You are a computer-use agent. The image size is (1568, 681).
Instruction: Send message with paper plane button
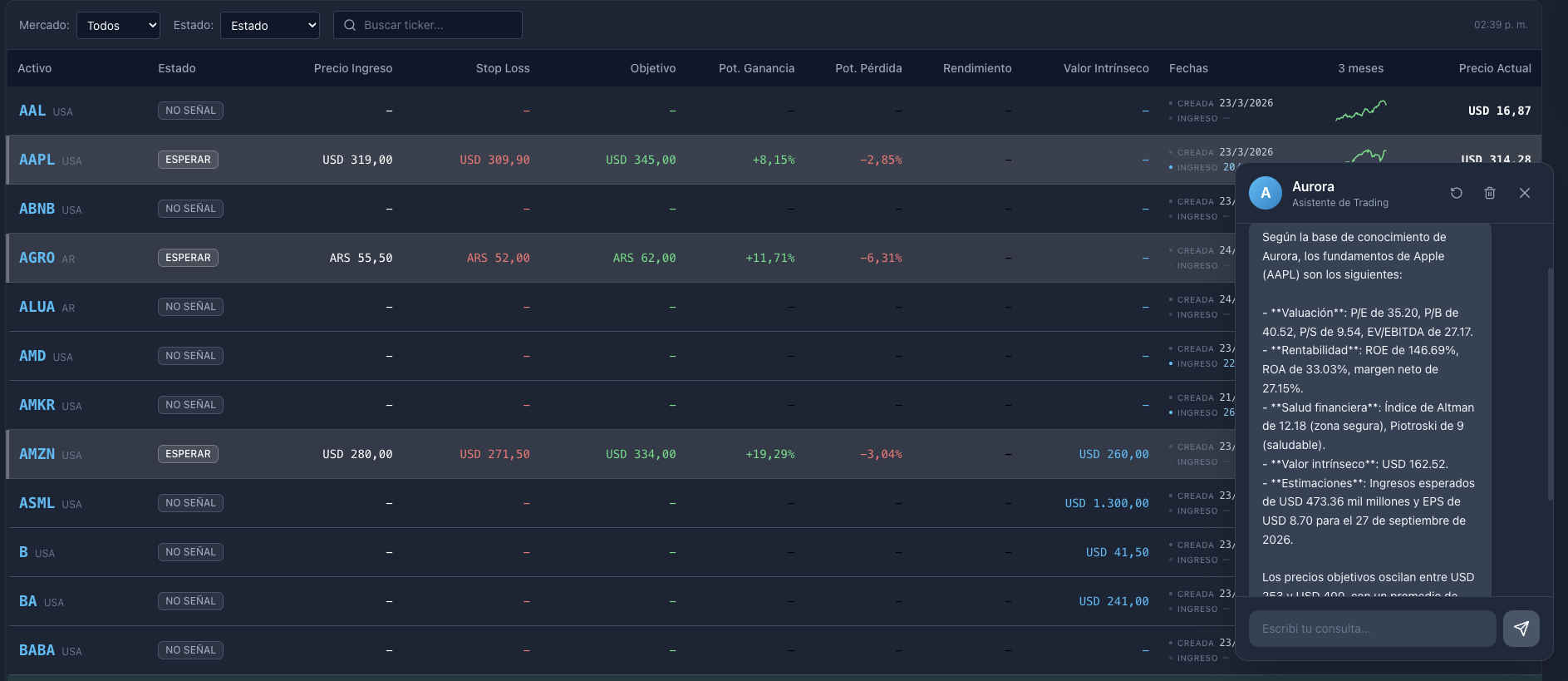pyautogui.click(x=1521, y=629)
